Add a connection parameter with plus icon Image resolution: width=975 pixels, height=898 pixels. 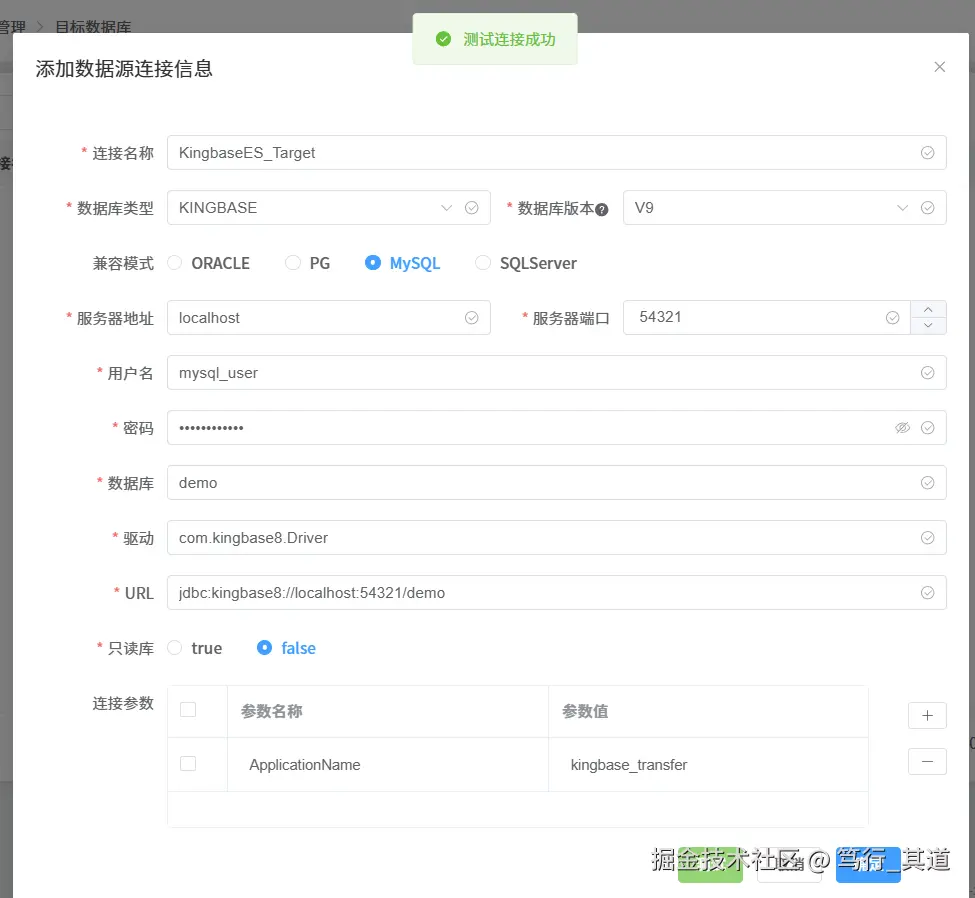click(927, 715)
